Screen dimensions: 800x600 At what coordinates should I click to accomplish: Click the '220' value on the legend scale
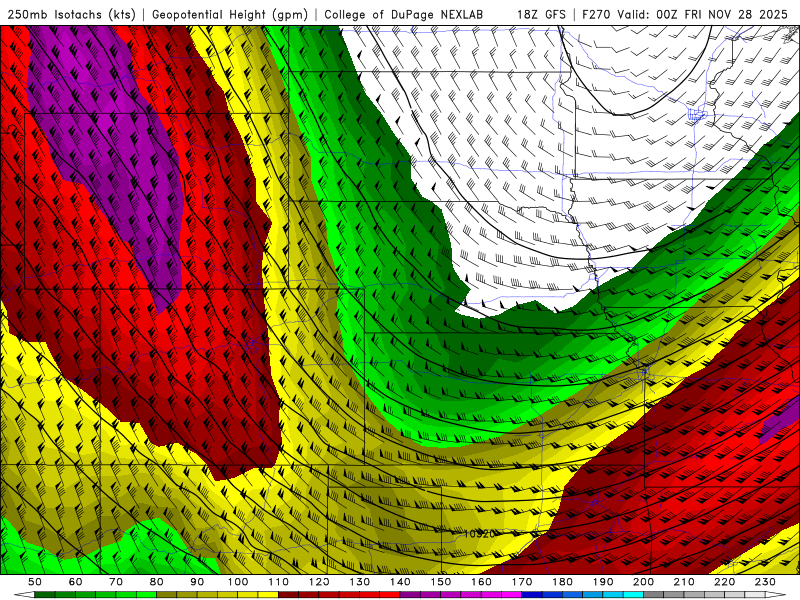(724, 582)
